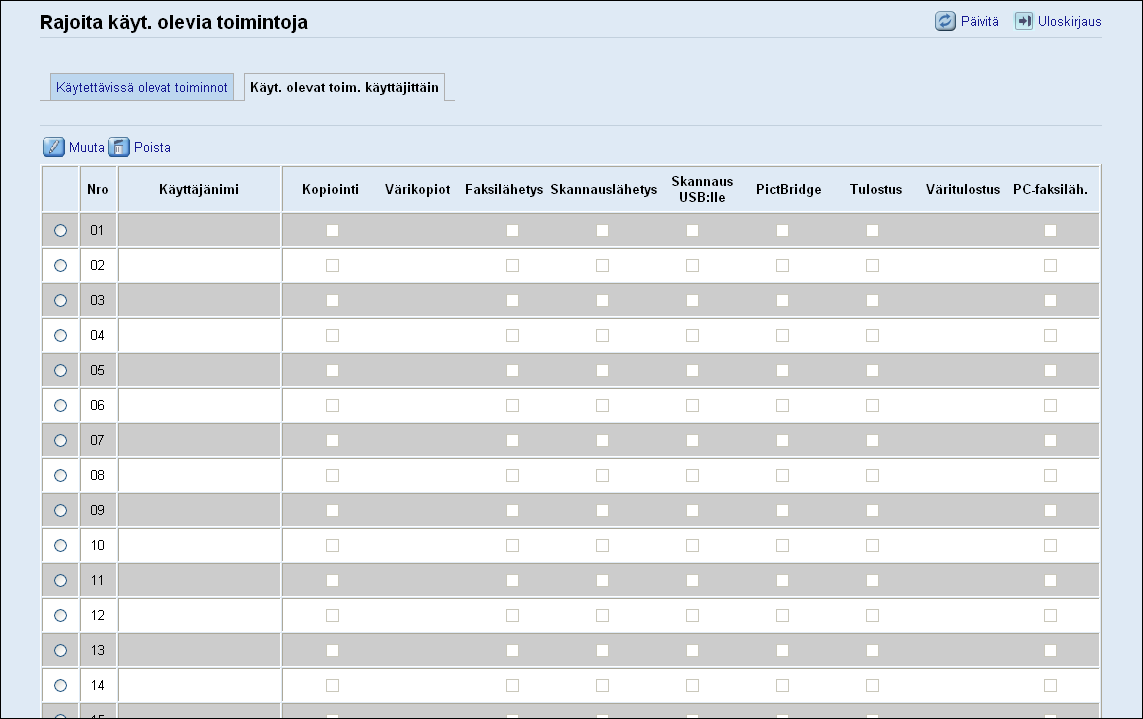Toggle PC-faksiläh. checkbox for user 13
Image resolution: width=1143 pixels, height=719 pixels.
[1050, 650]
